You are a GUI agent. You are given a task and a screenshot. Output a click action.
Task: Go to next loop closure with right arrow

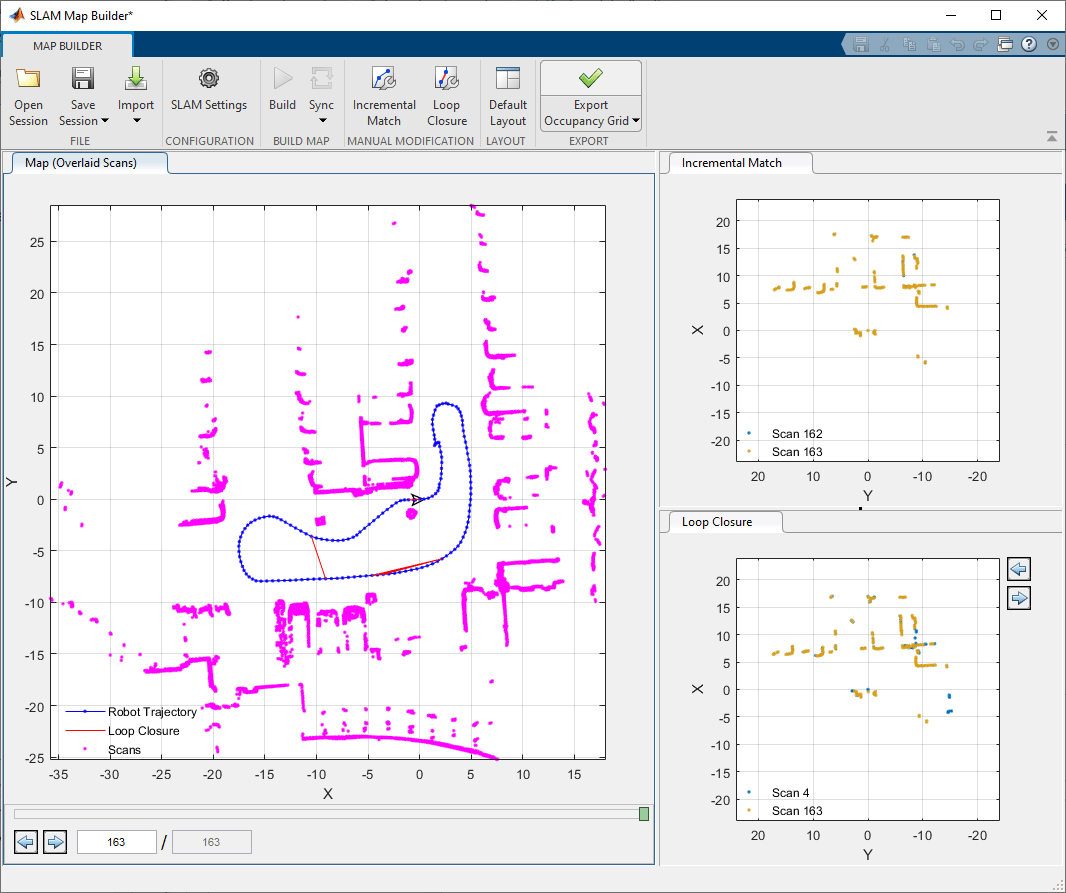pos(1019,598)
